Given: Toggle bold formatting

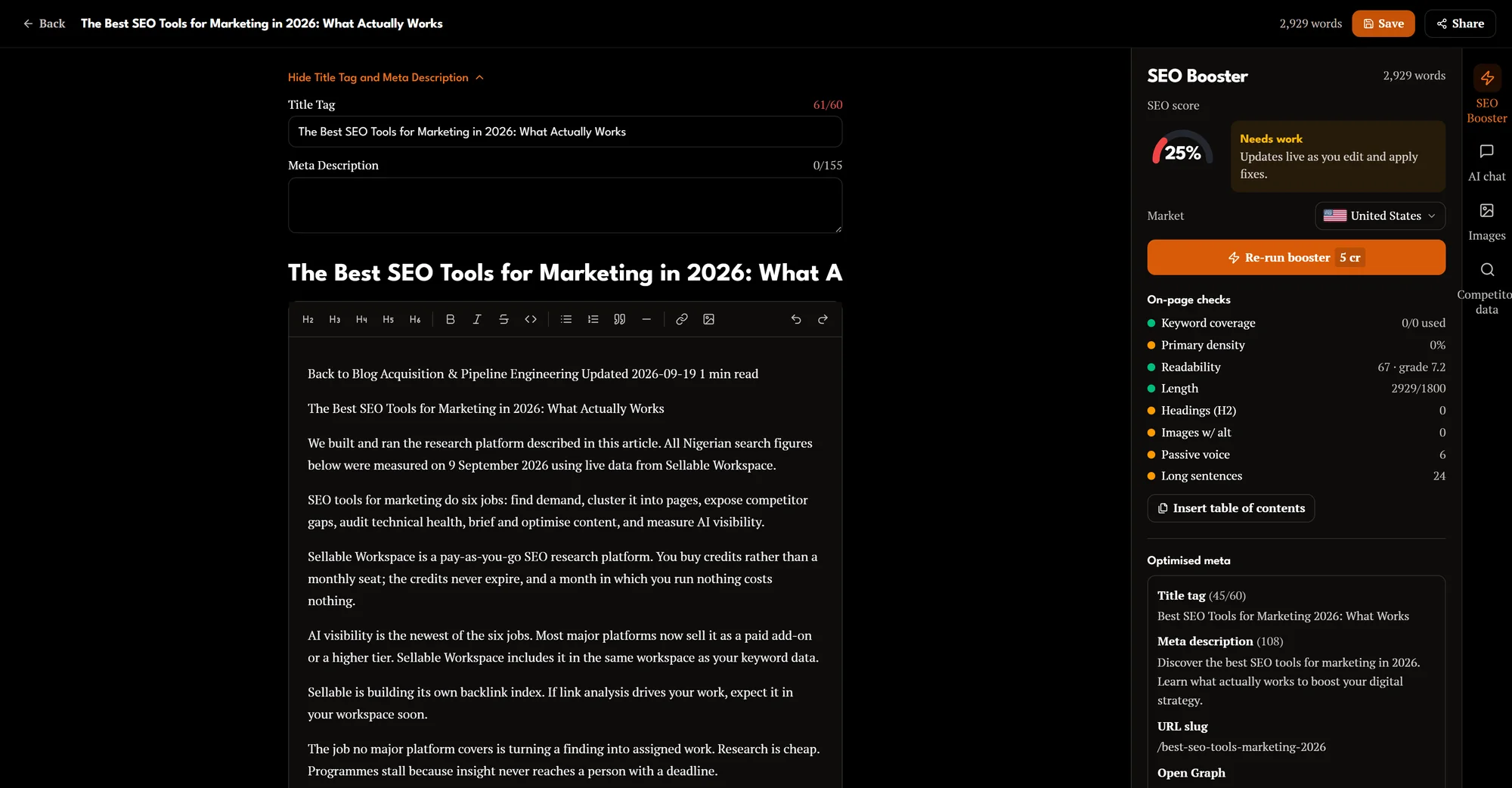Looking at the screenshot, I should pos(451,319).
